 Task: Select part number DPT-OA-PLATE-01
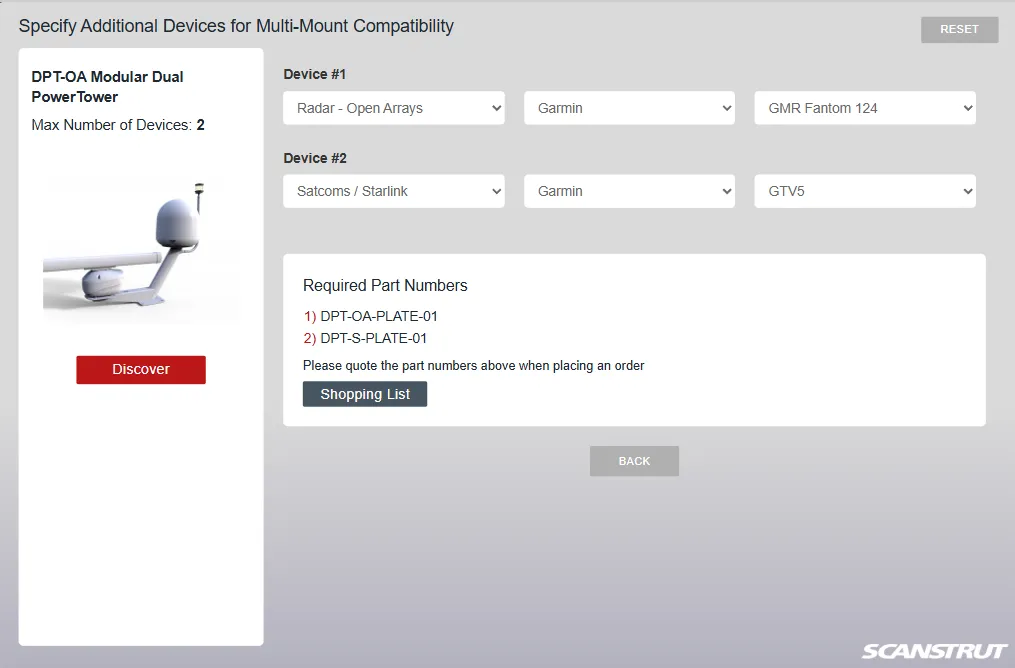pyautogui.click(x=379, y=316)
